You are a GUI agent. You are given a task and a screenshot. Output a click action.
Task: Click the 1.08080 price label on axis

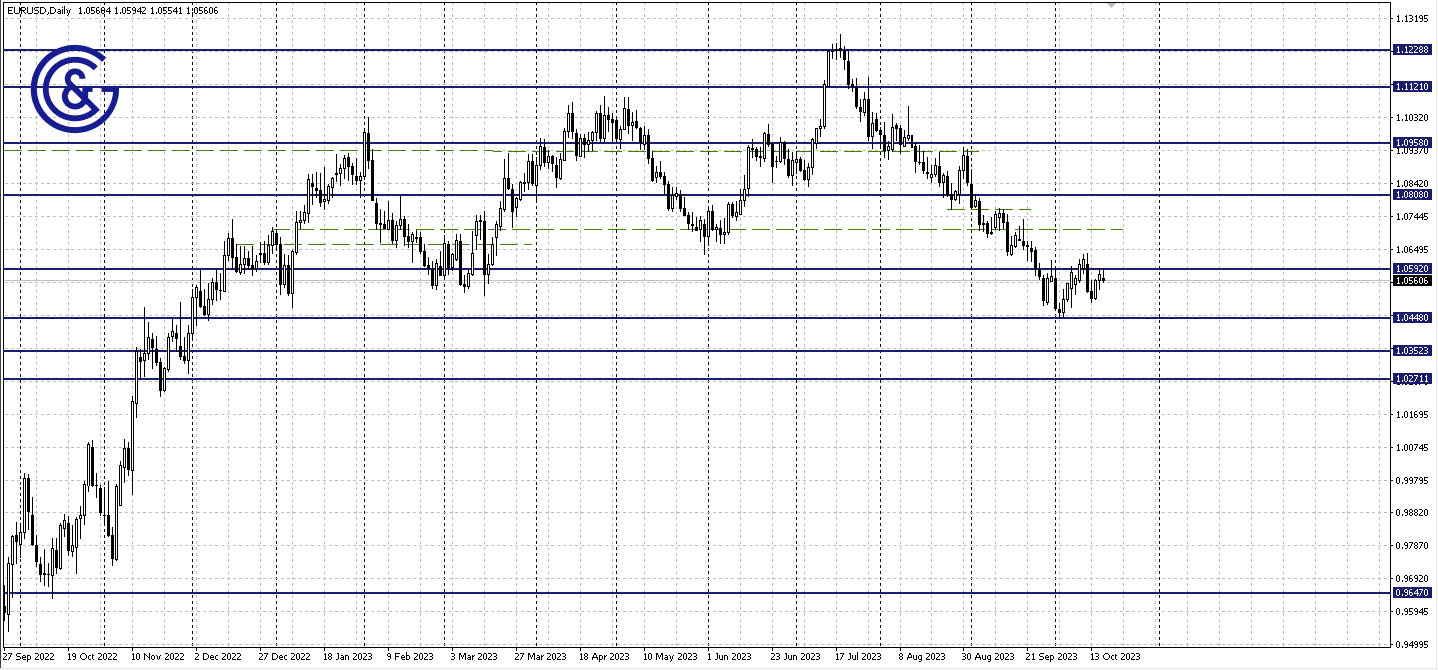pyautogui.click(x=1412, y=196)
